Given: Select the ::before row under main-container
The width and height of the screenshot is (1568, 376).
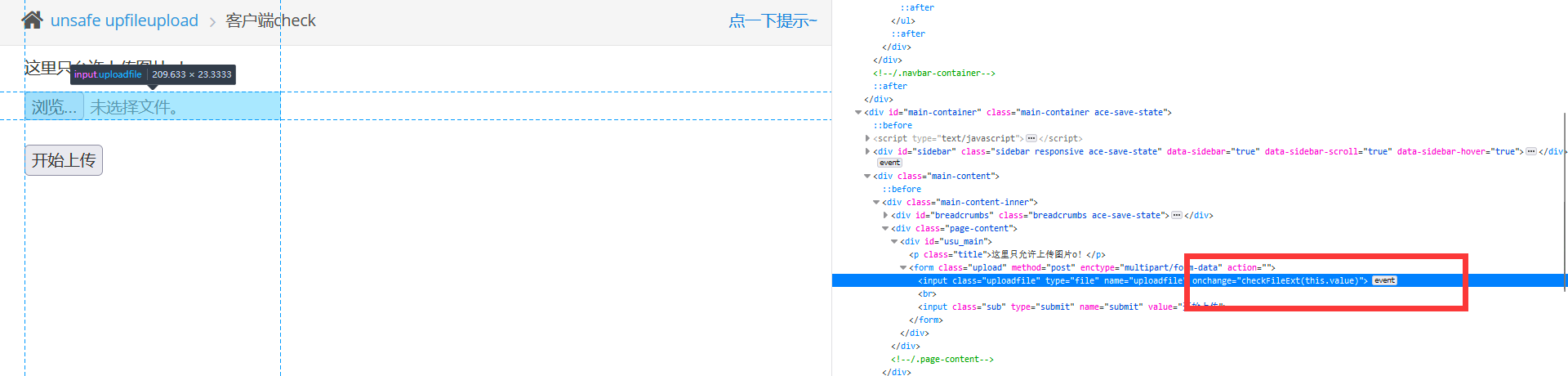Looking at the screenshot, I should point(893,126).
